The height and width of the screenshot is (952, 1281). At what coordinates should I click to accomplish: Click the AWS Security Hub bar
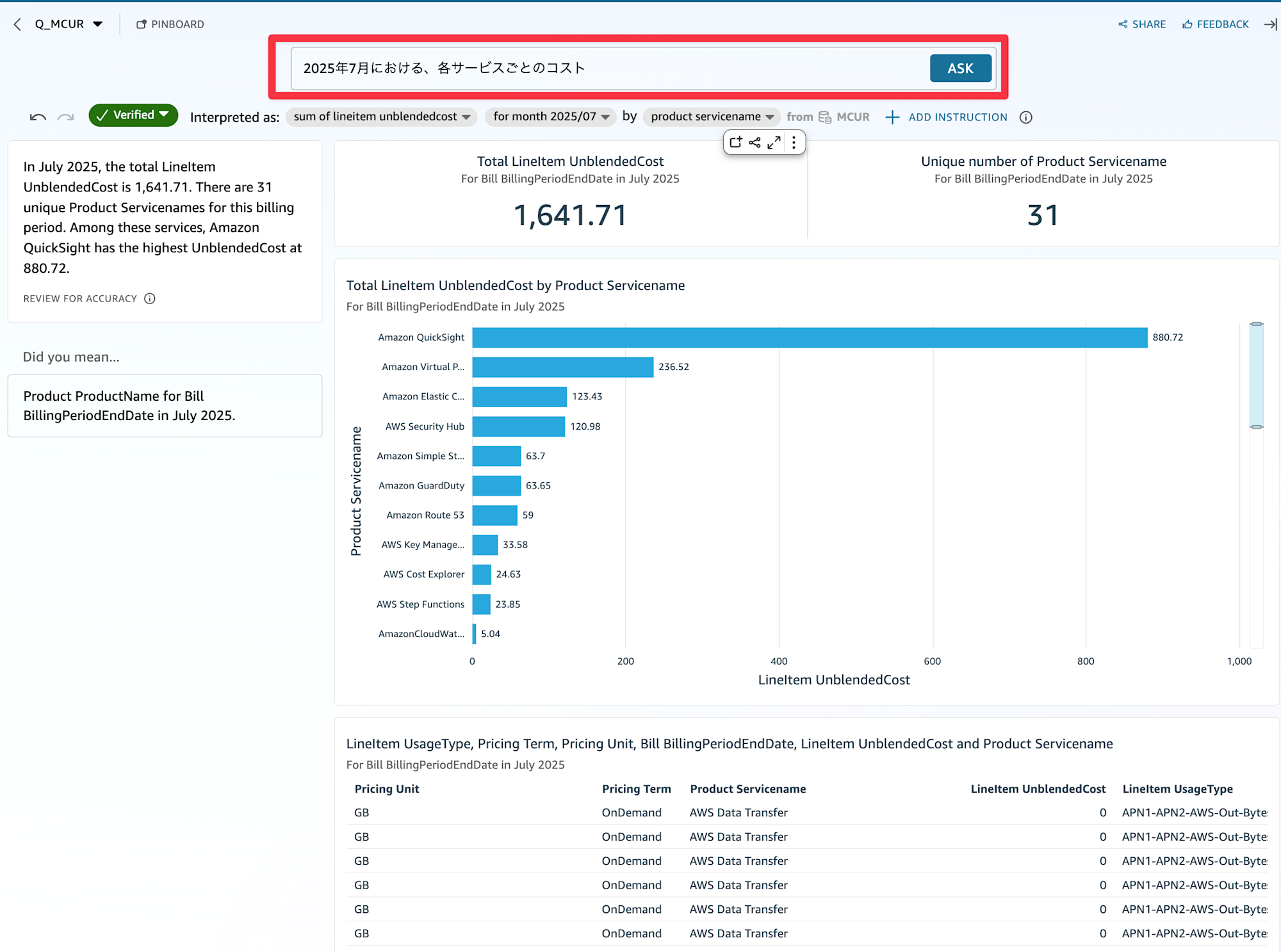tap(519, 426)
